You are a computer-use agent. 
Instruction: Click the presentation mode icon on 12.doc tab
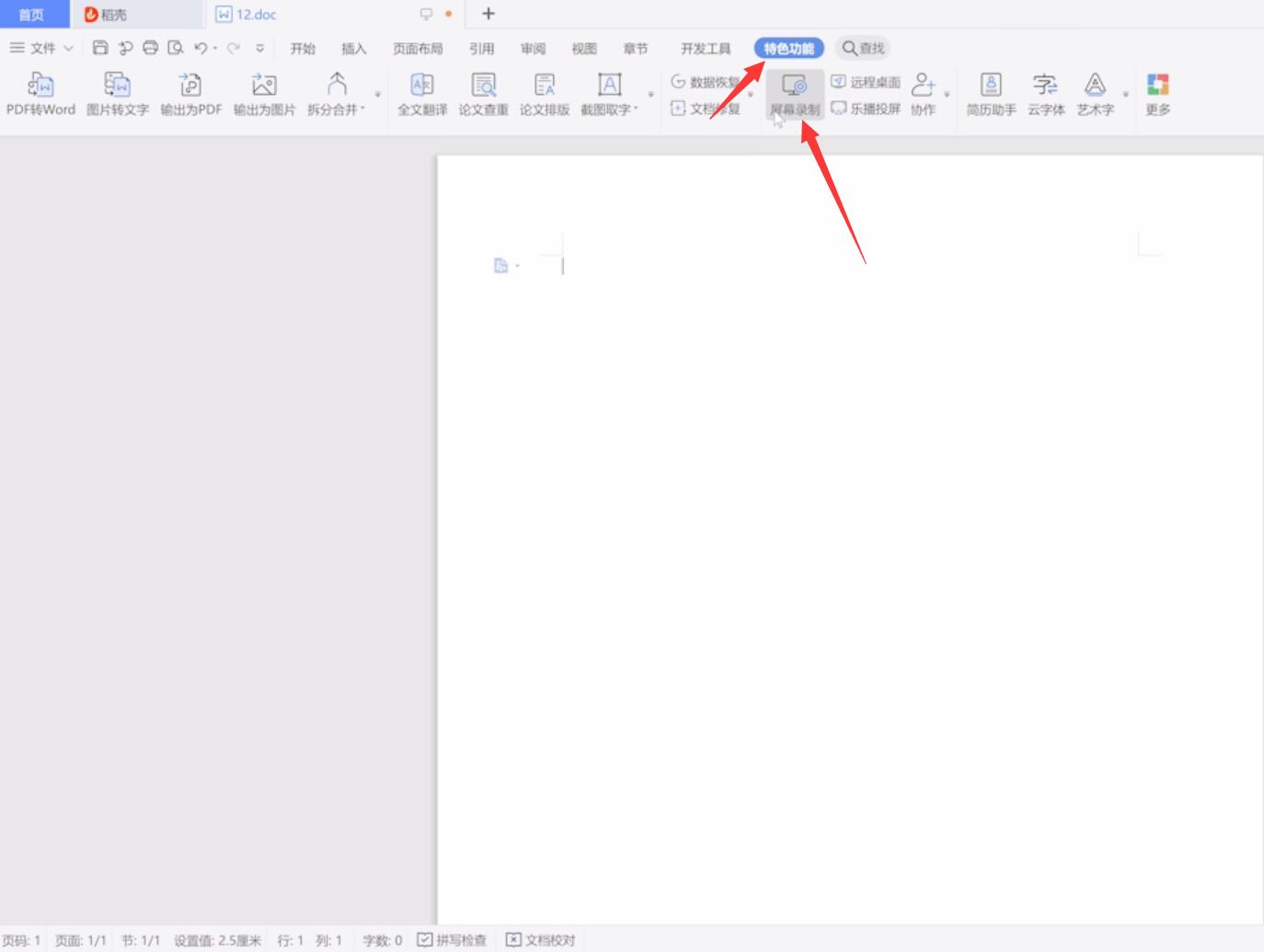(x=426, y=14)
